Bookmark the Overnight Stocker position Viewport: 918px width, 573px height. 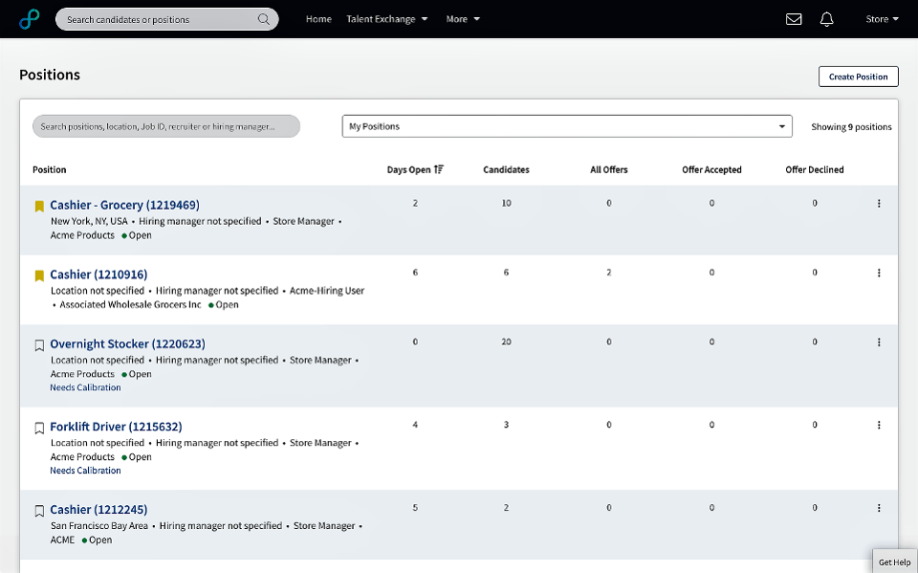pos(39,345)
